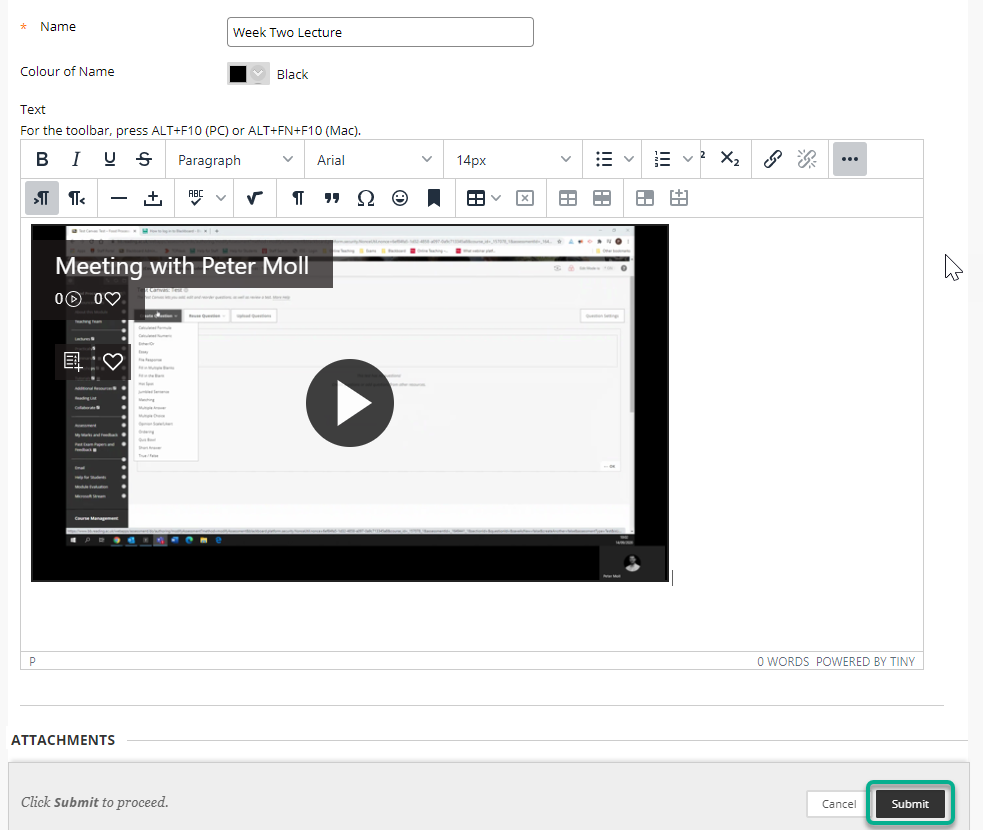Expand the Arial font family dropdown
The height and width of the screenshot is (830, 983).
[x=374, y=159]
